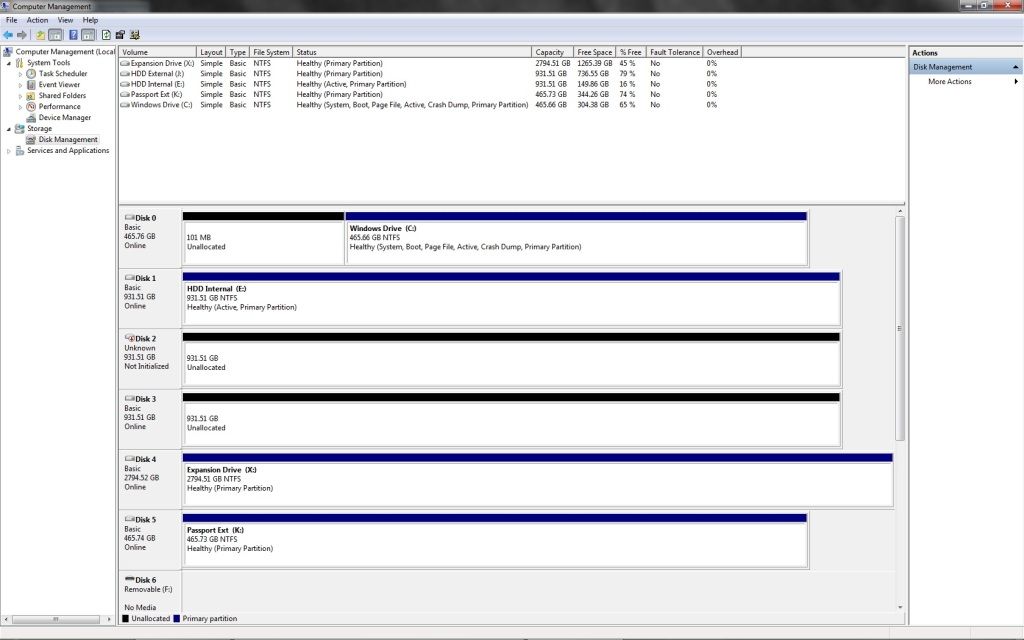Collapse the Storage tree node
This screenshot has height=640, width=1024.
[x=8, y=129]
